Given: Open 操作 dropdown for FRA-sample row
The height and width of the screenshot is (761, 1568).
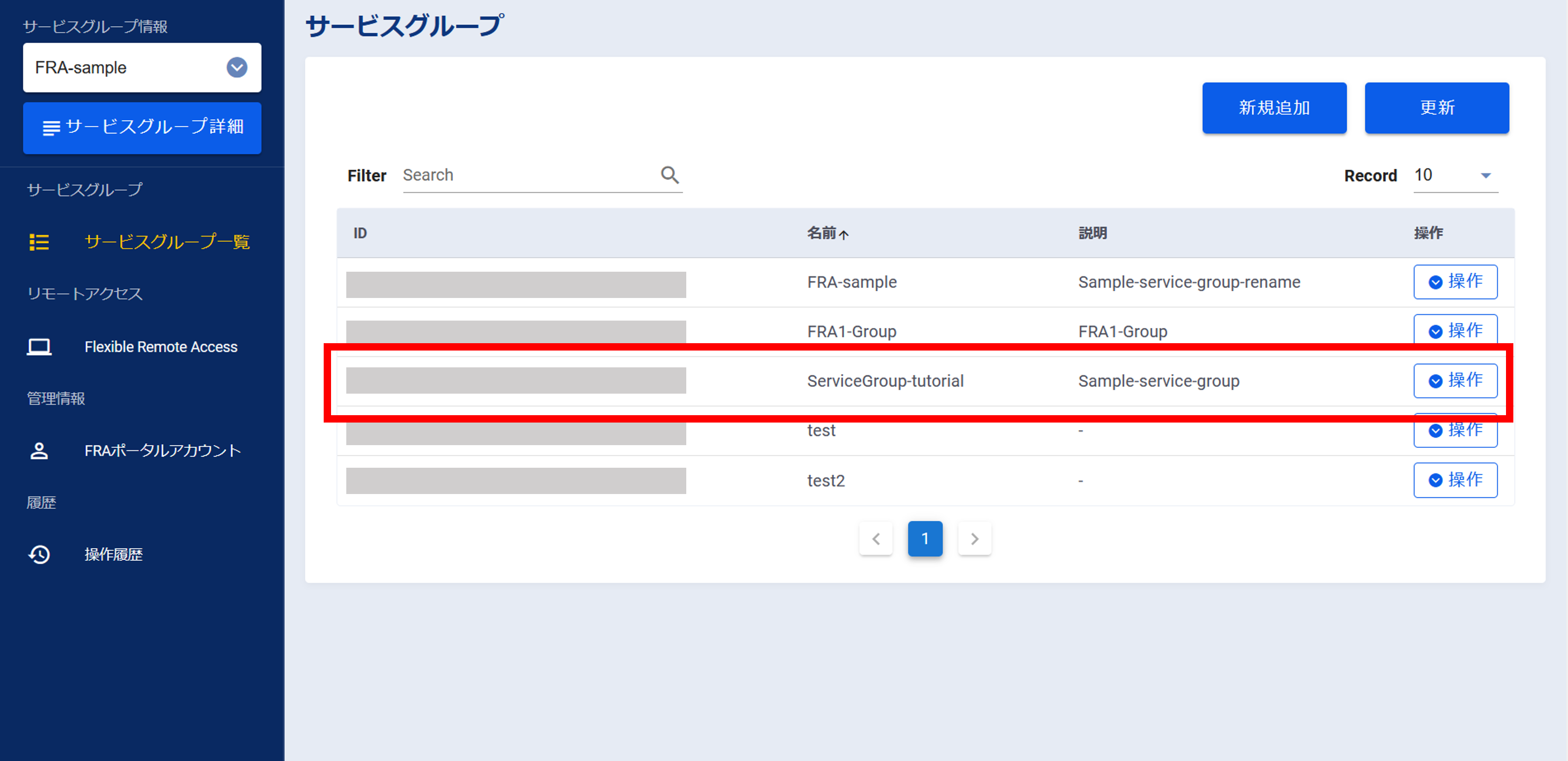Looking at the screenshot, I should [x=1455, y=281].
